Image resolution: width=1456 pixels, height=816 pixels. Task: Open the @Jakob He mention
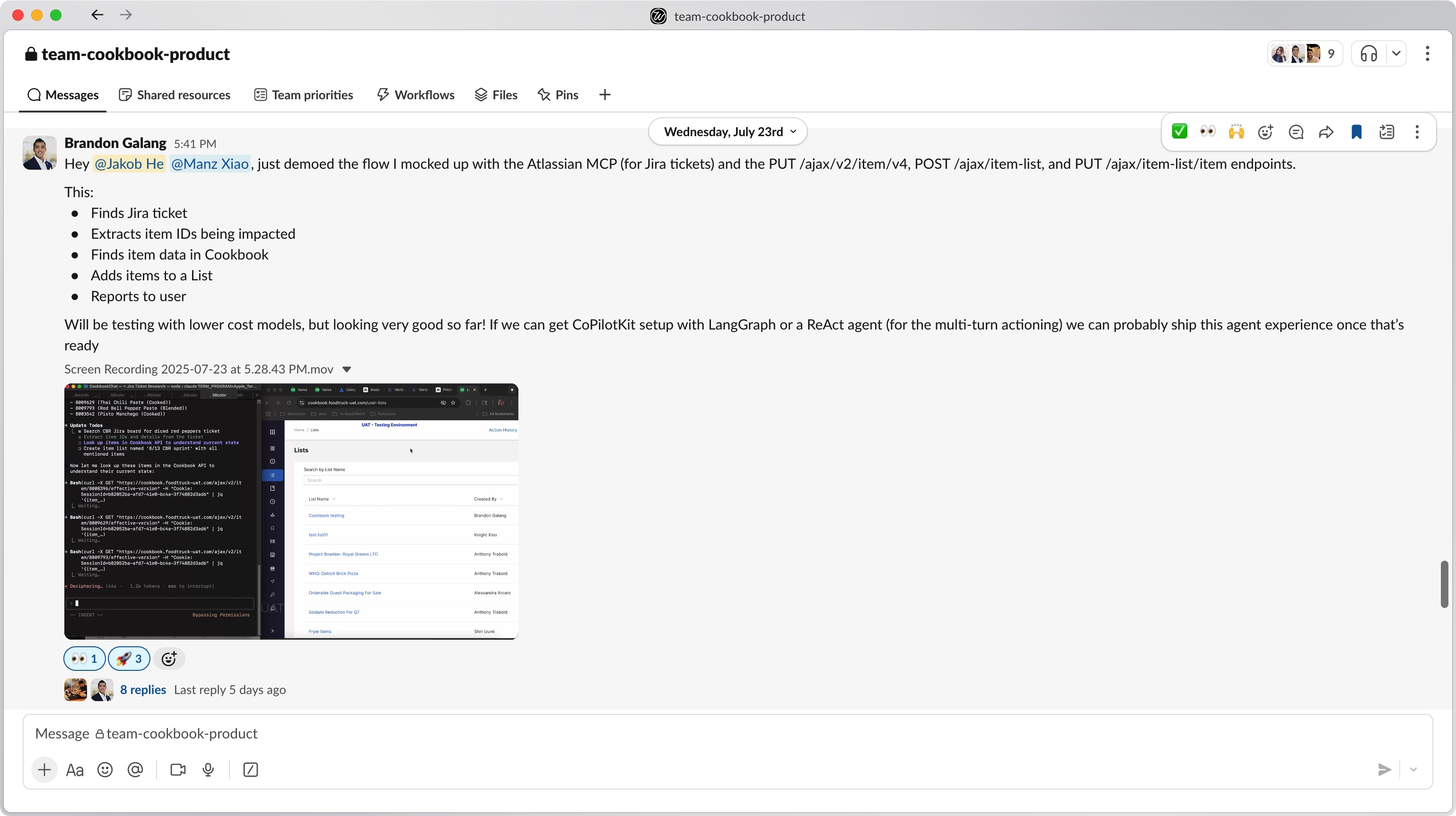129,164
